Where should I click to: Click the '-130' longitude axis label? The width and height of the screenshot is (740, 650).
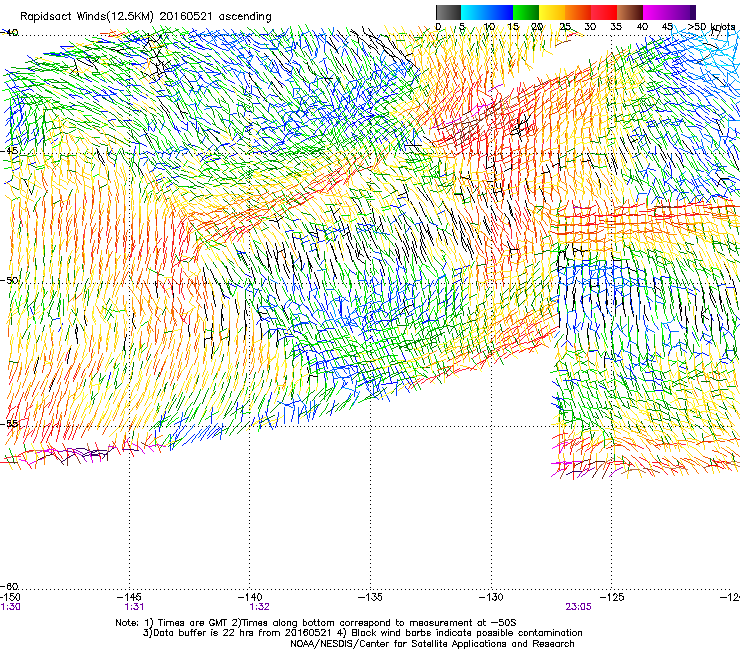491,598
